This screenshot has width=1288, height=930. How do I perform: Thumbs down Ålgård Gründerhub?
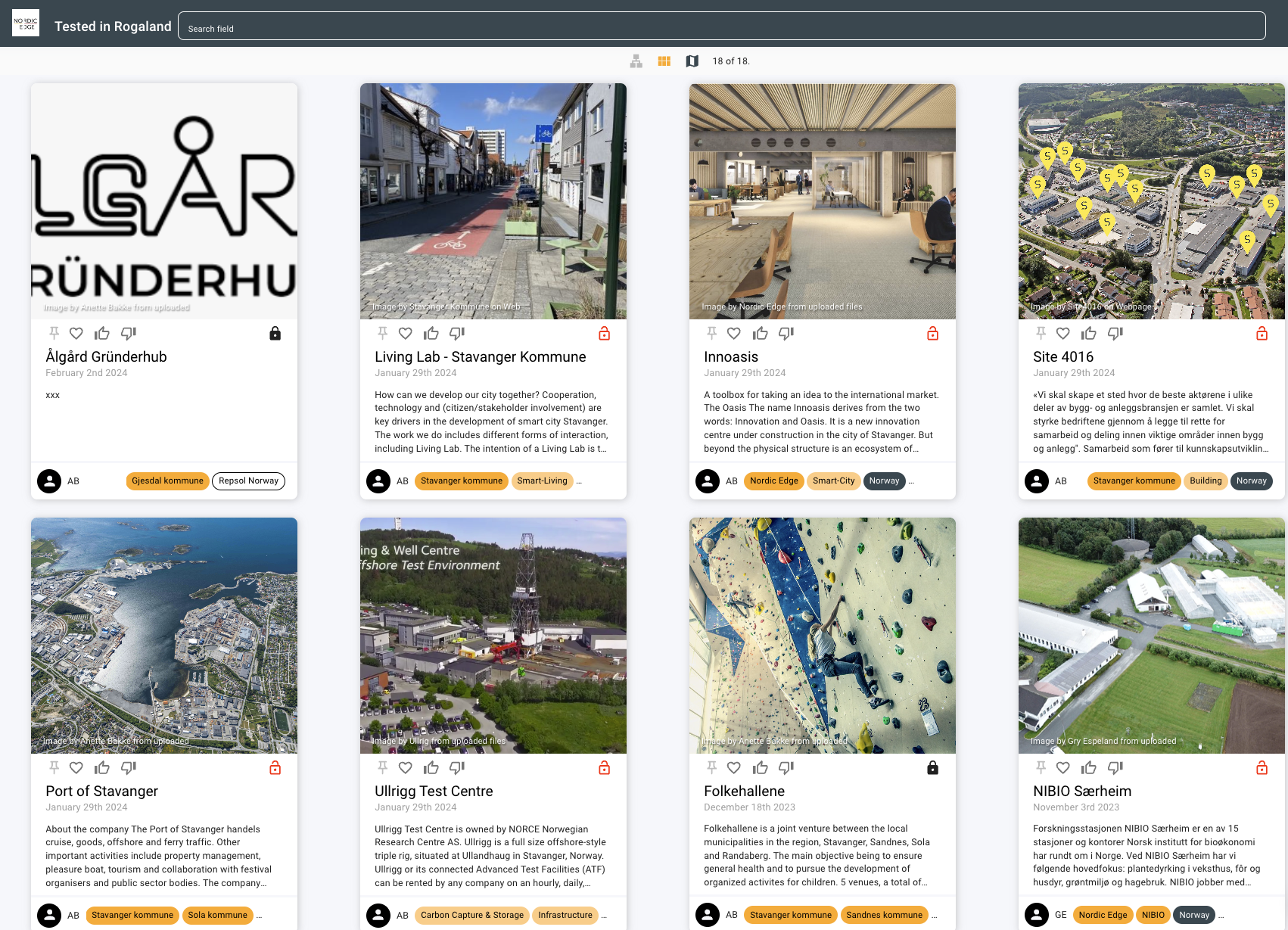point(129,333)
